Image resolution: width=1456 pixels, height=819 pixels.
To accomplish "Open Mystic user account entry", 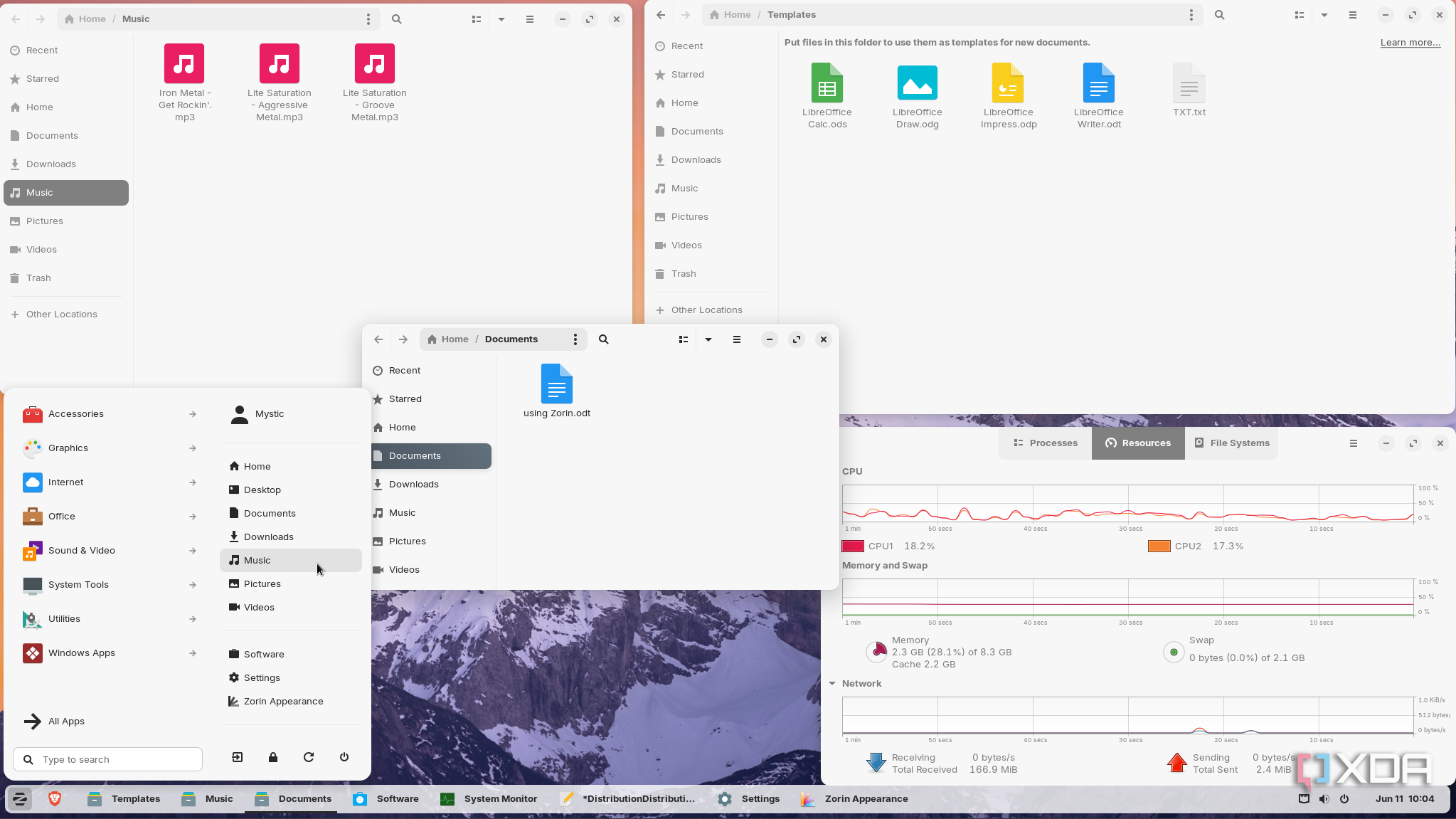I will click(291, 414).
